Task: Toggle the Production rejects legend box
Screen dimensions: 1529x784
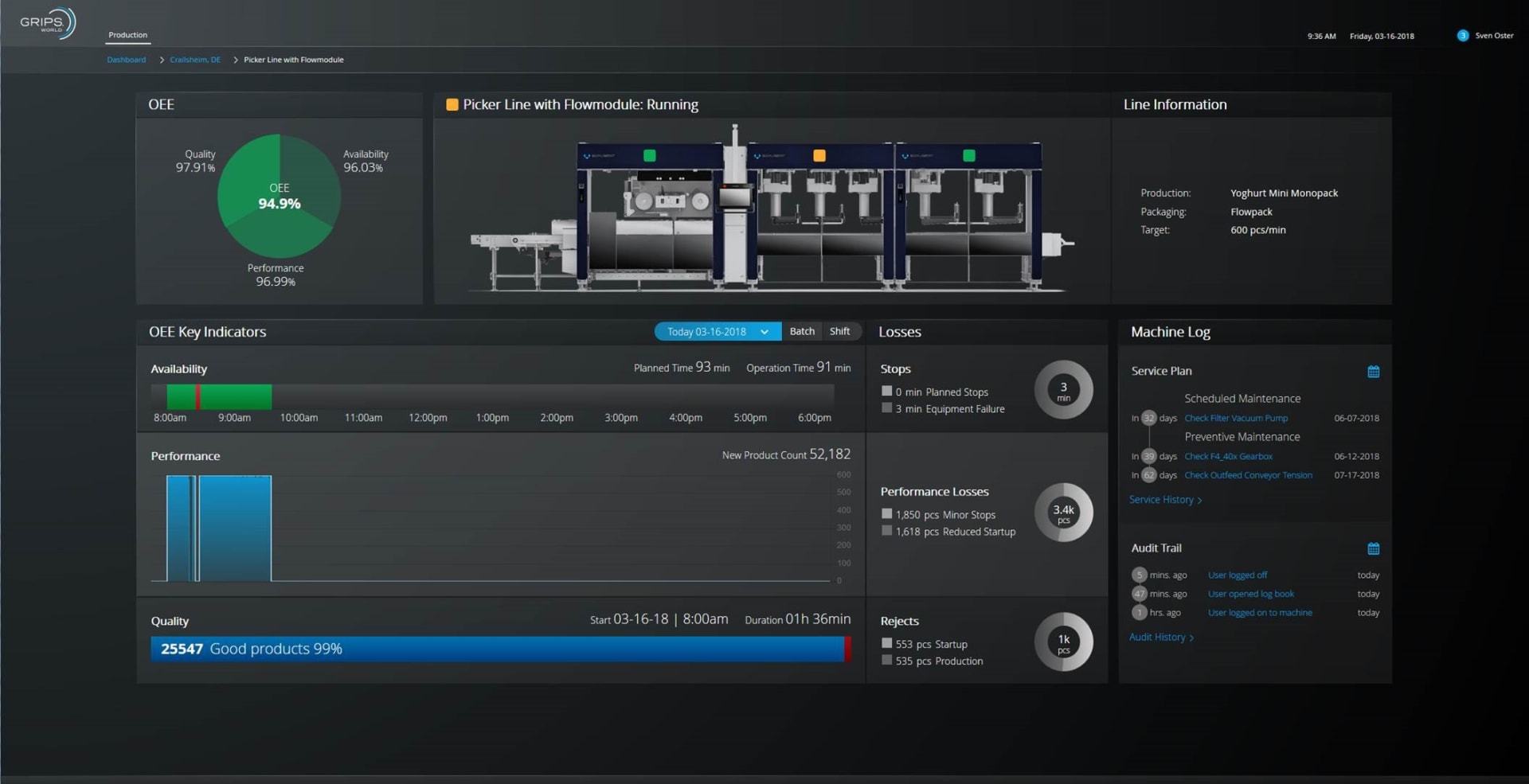Action: 886,660
